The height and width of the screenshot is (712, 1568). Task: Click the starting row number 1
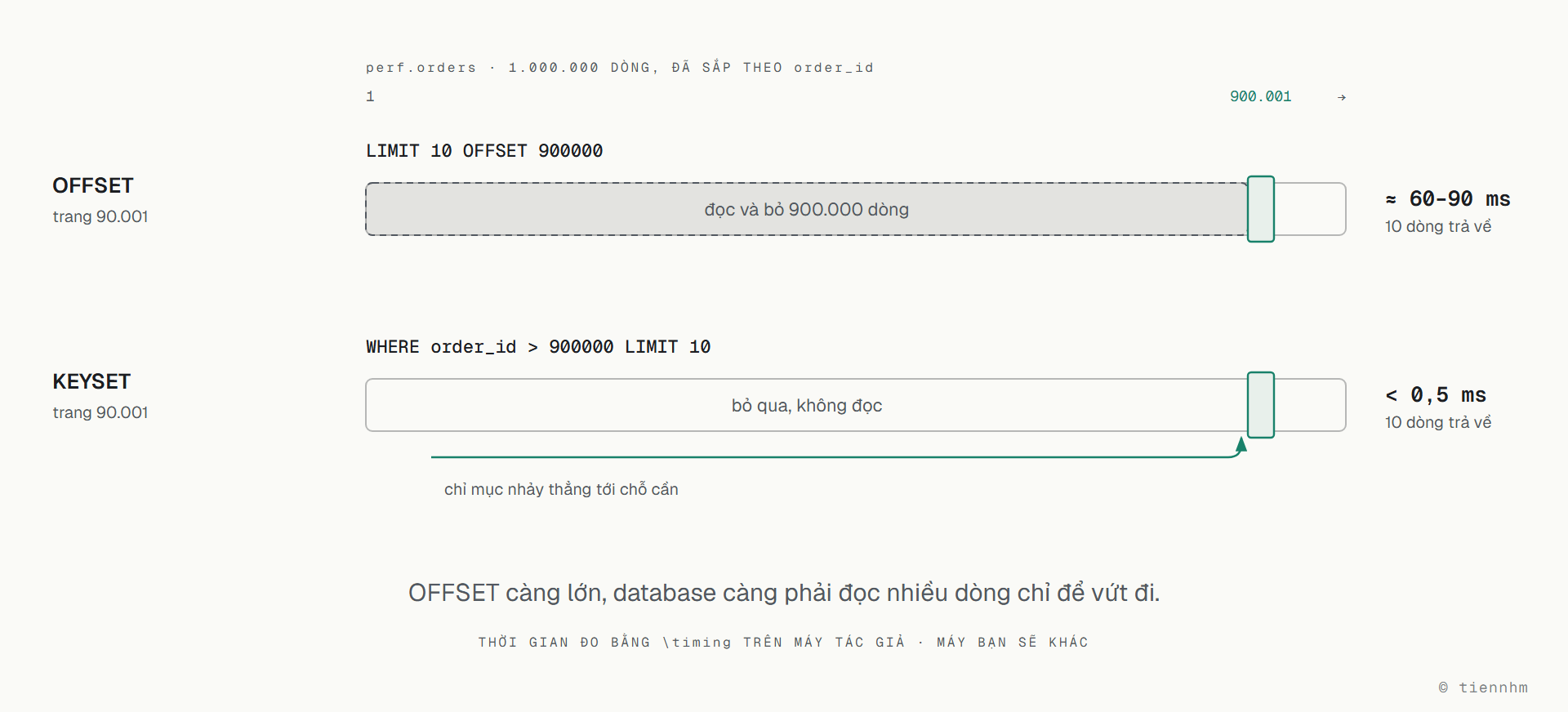370,96
